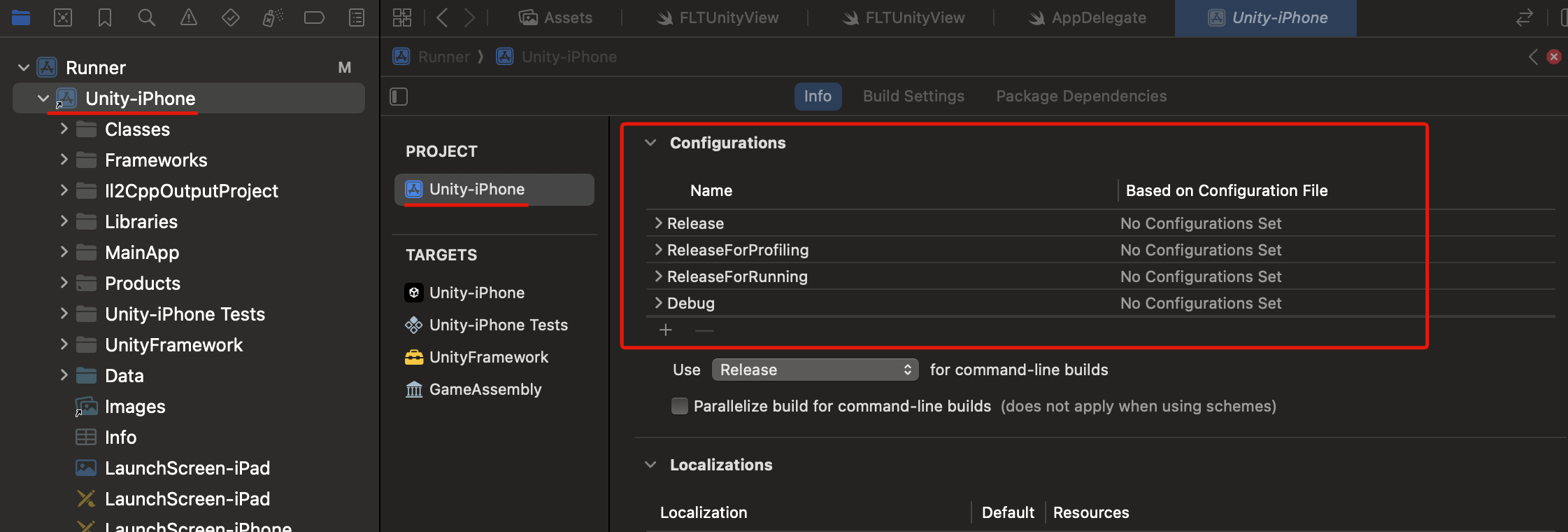The image size is (1568, 532).
Task: Open the Find navigator magnifier icon
Action: 147,17
